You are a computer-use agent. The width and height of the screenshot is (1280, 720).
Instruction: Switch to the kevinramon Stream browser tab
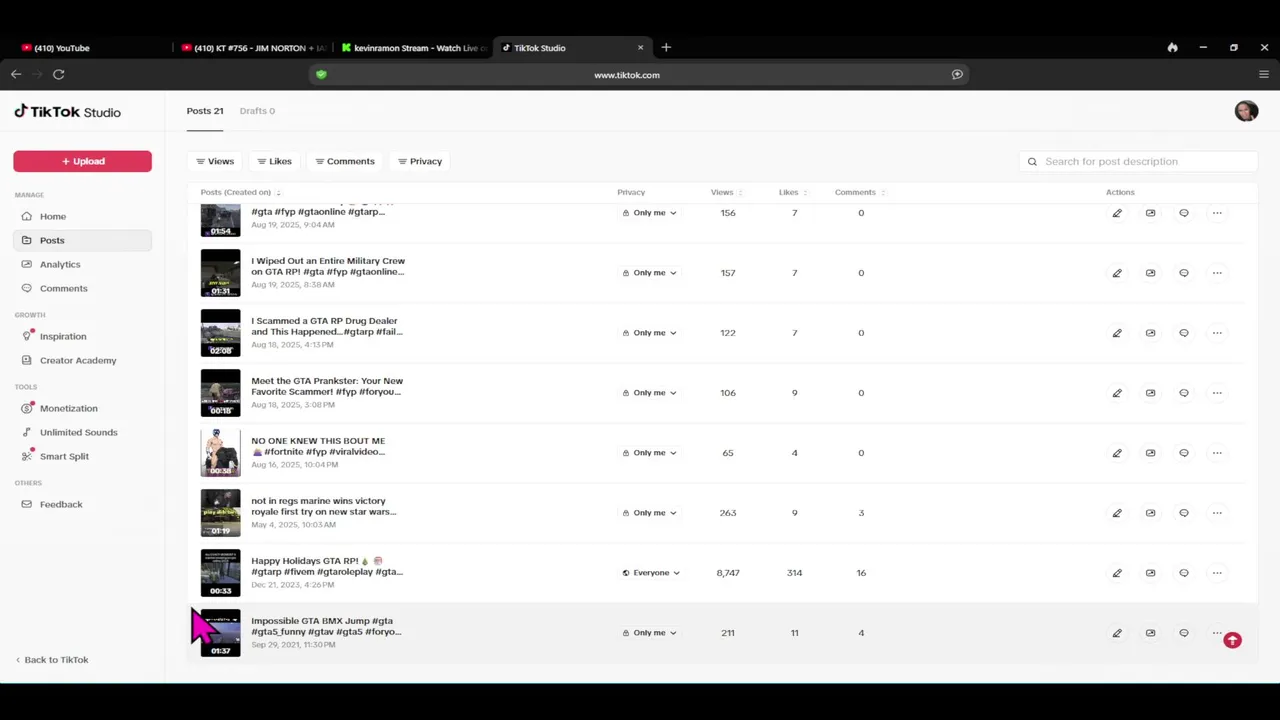point(415,47)
